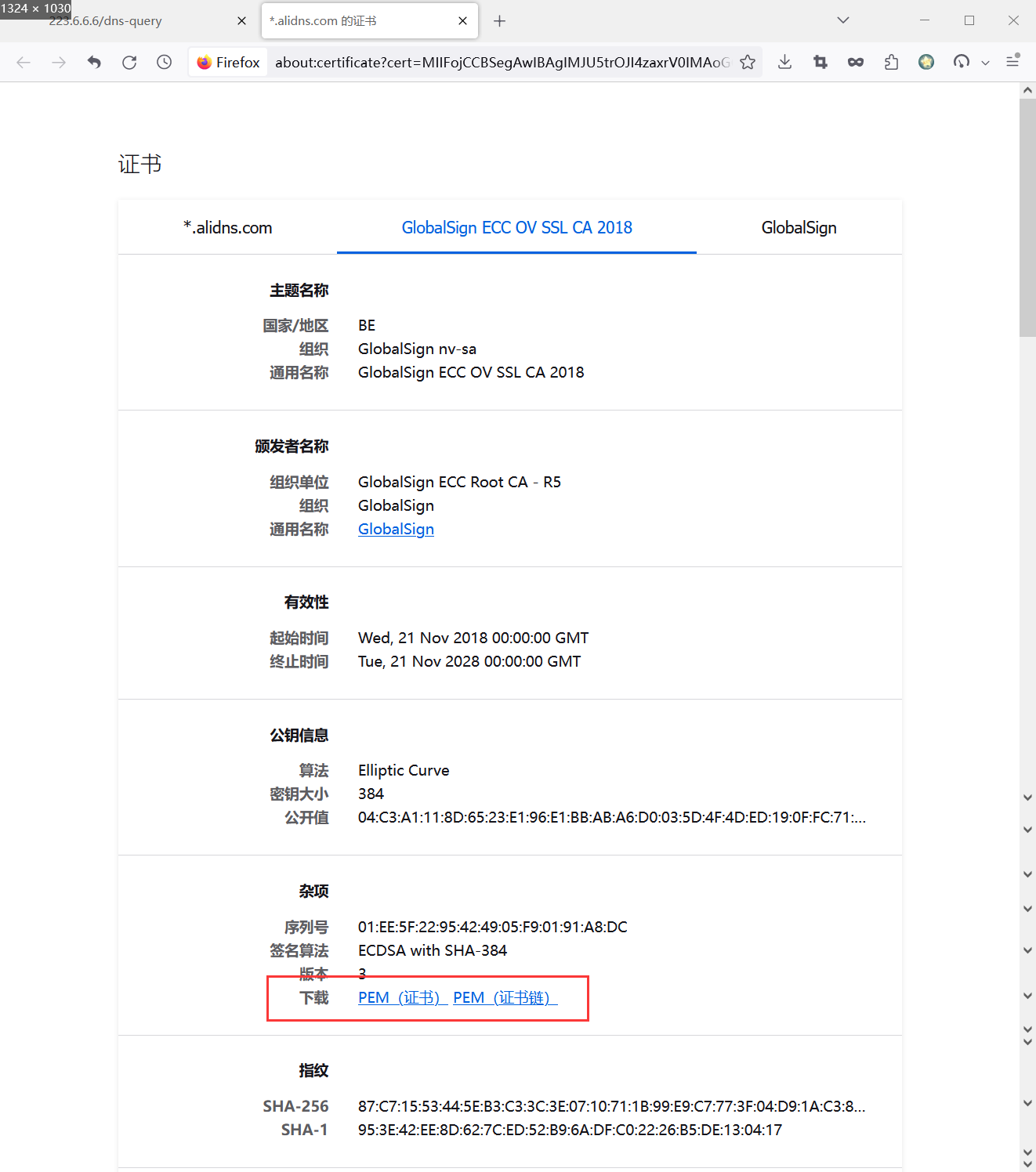Screen dimensions: 1036x1172
Task: Click the undo closed tab arrow icon
Action: point(94,63)
